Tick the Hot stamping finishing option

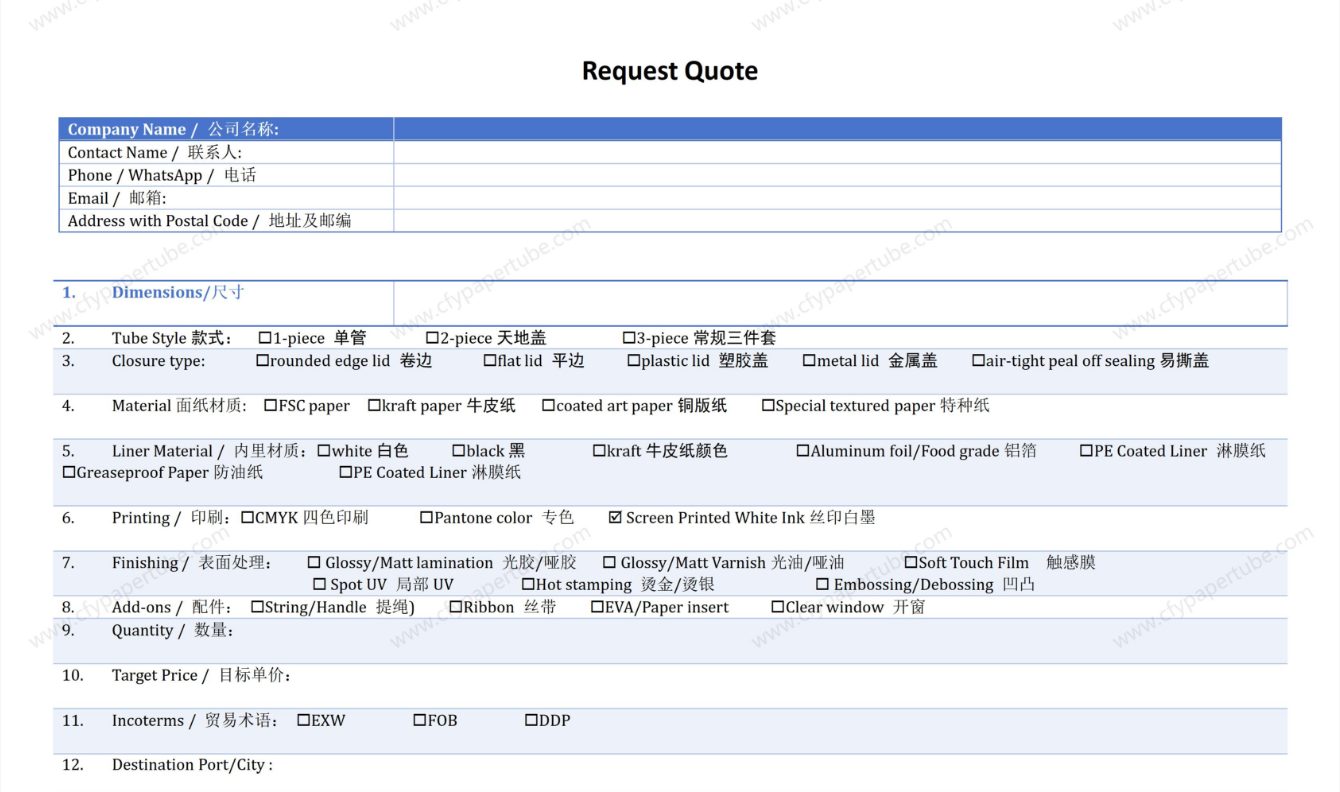[x=528, y=585]
